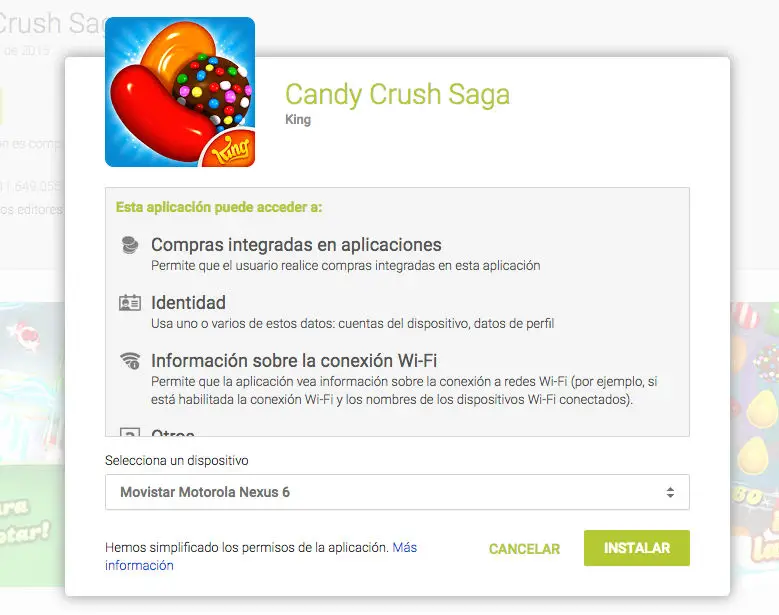
Task: Click the Otros permission entry
Action: pyautogui.click(x=172, y=432)
